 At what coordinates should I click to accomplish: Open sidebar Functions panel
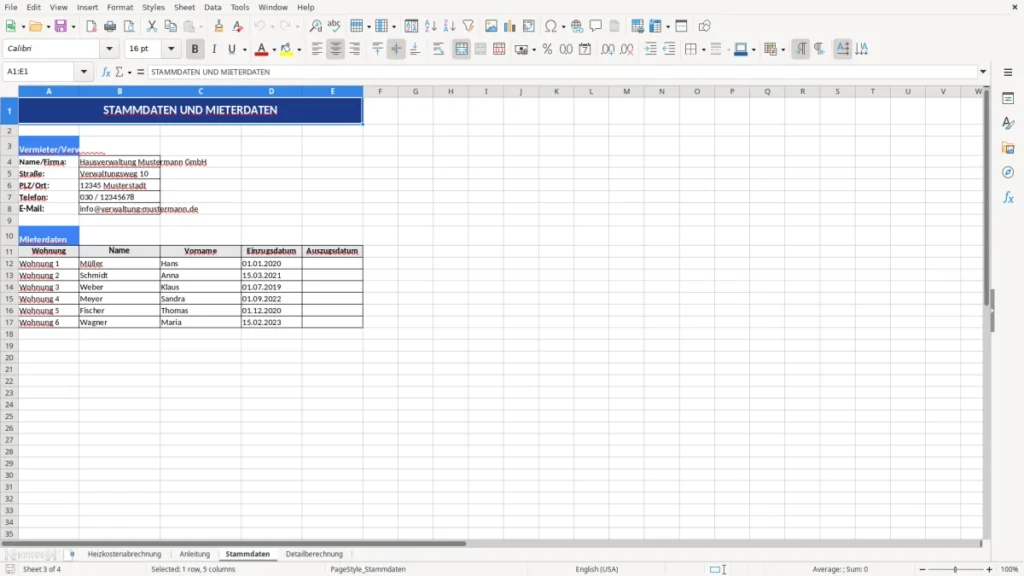coord(1008,197)
